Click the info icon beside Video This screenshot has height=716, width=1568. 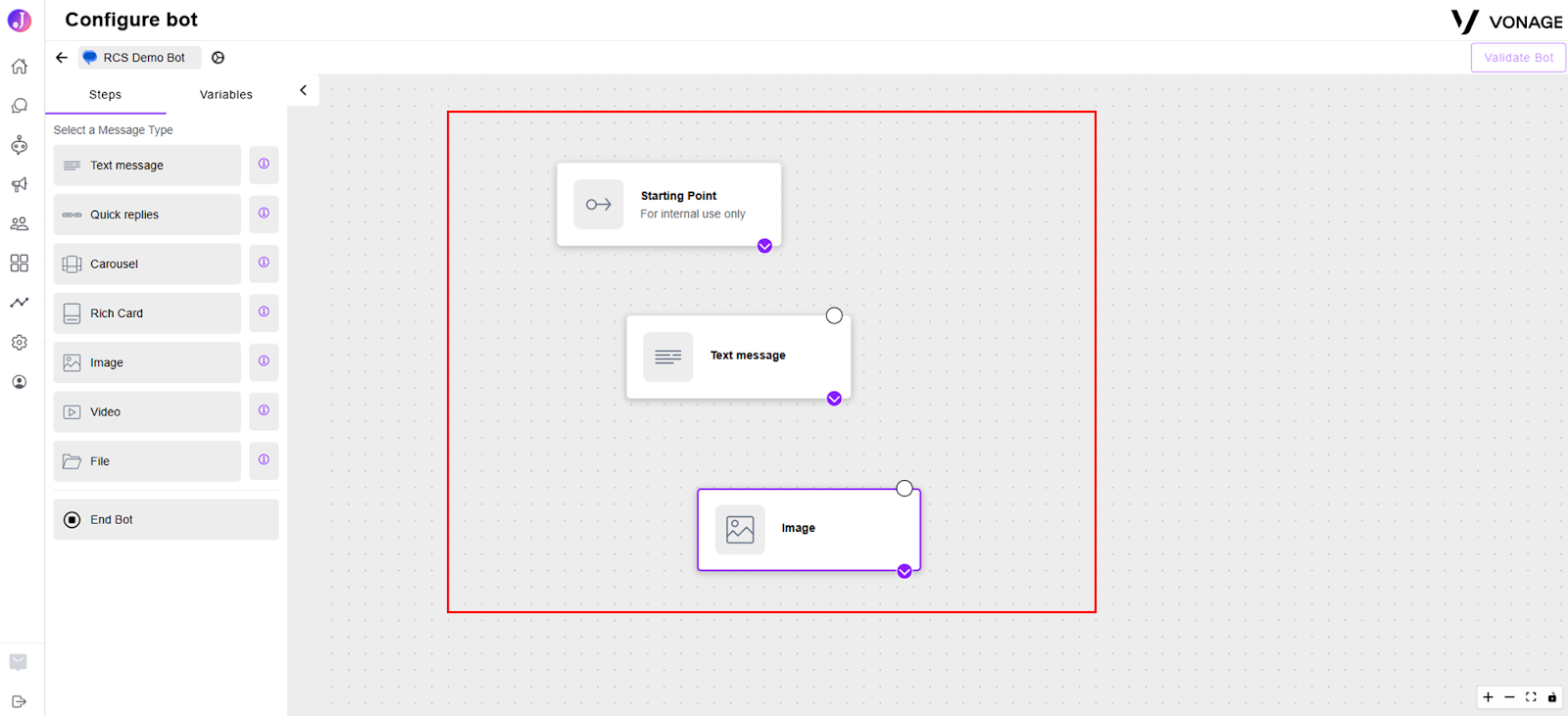[264, 410]
